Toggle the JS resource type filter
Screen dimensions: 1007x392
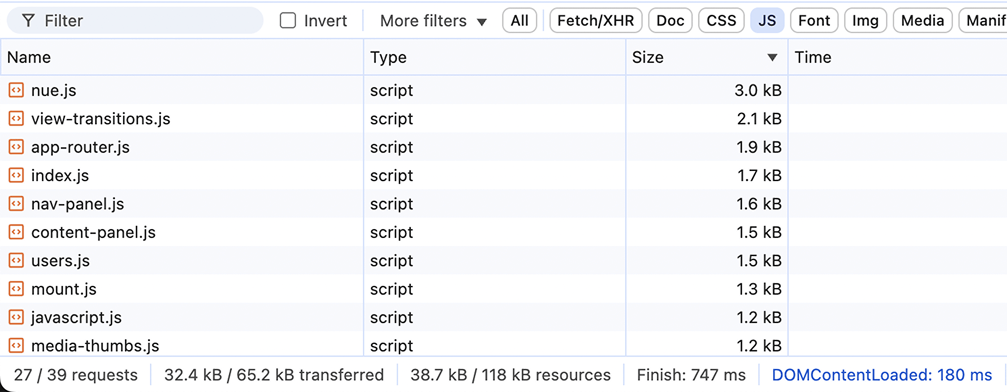[x=767, y=21]
